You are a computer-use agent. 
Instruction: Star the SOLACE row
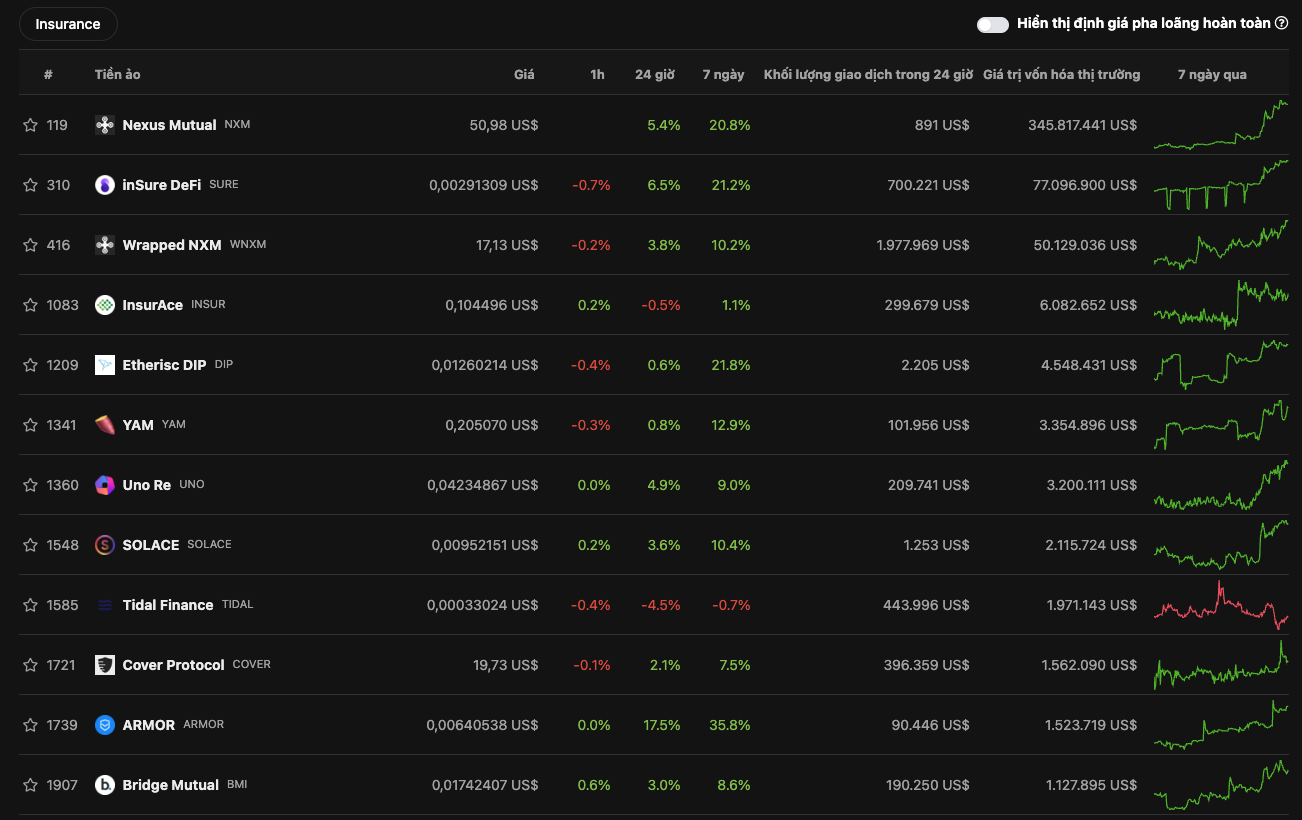[30, 545]
